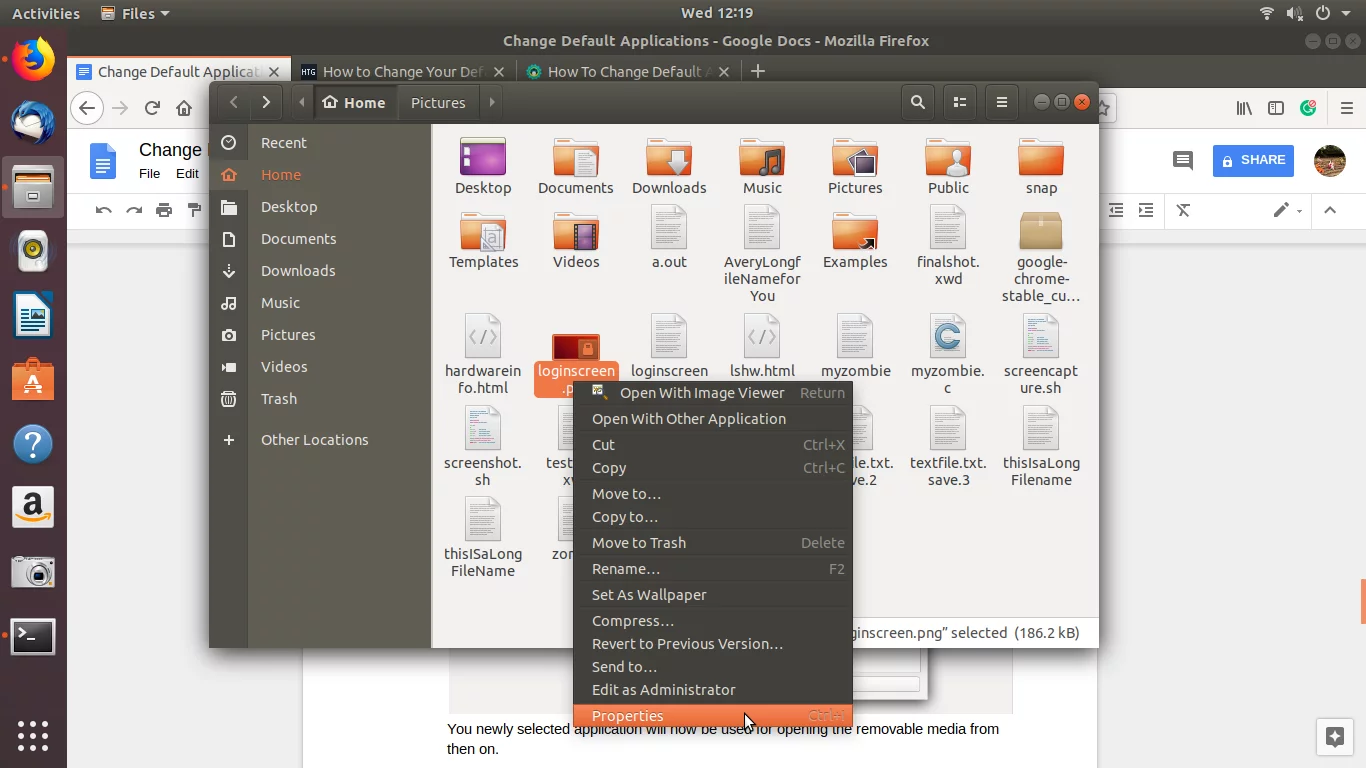Open the Downloads folder icon
The image size is (1366, 768).
tap(669, 159)
